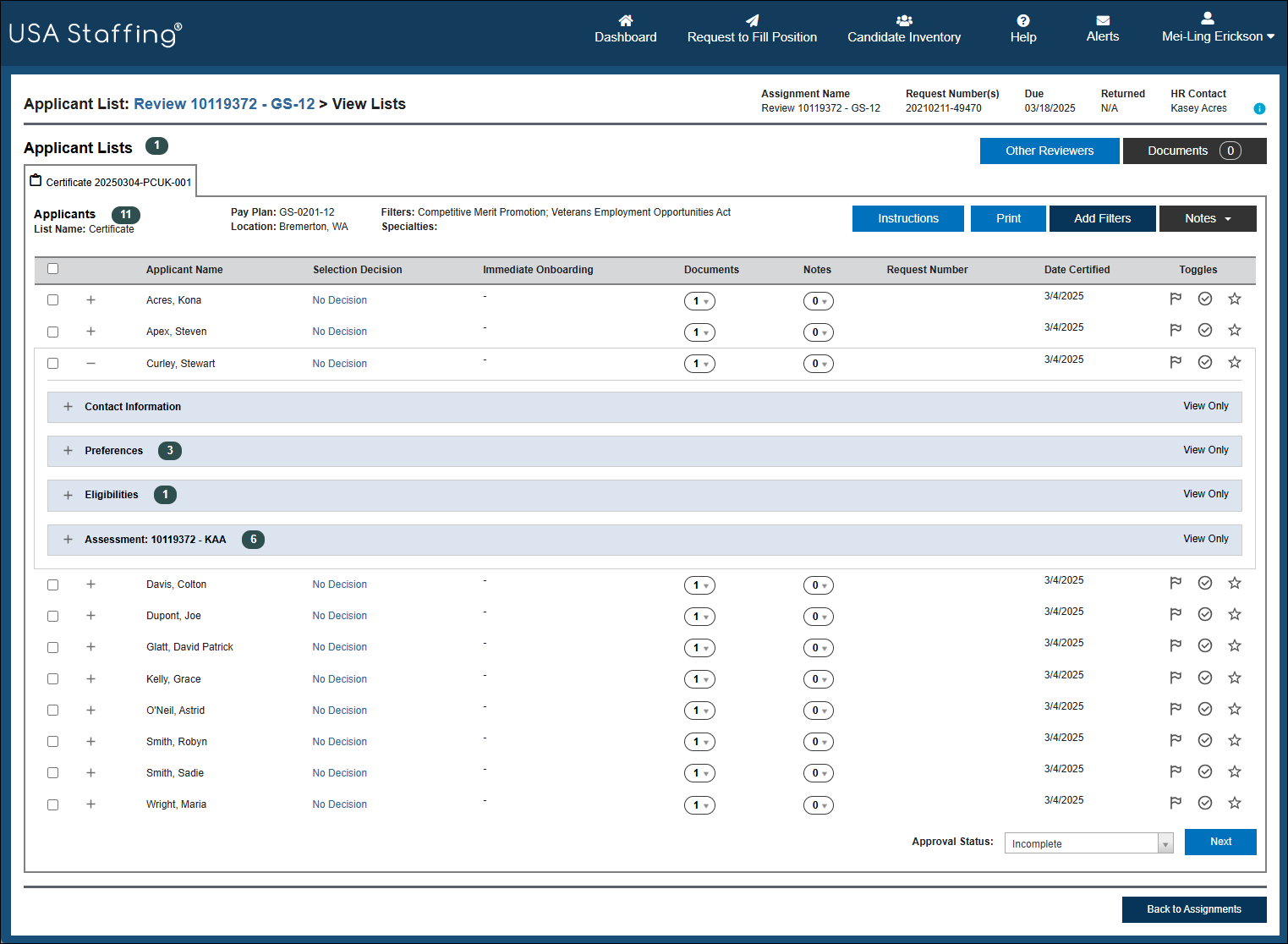Open the Dashboard home icon
Viewport: 1288px width, 944px height.
626,20
